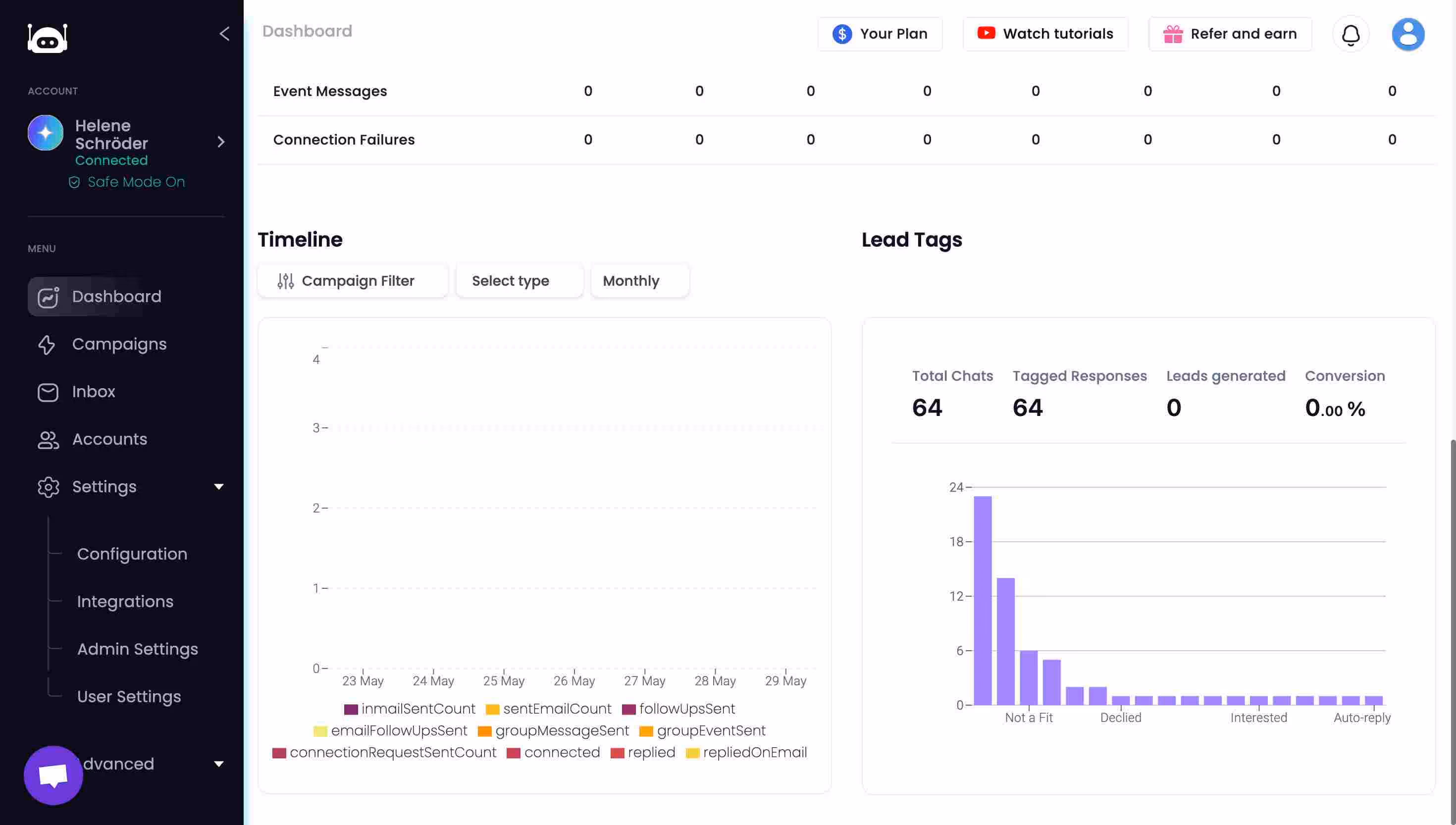Click the bot logo at the top left
This screenshot has height=825, width=1456.
click(x=48, y=38)
